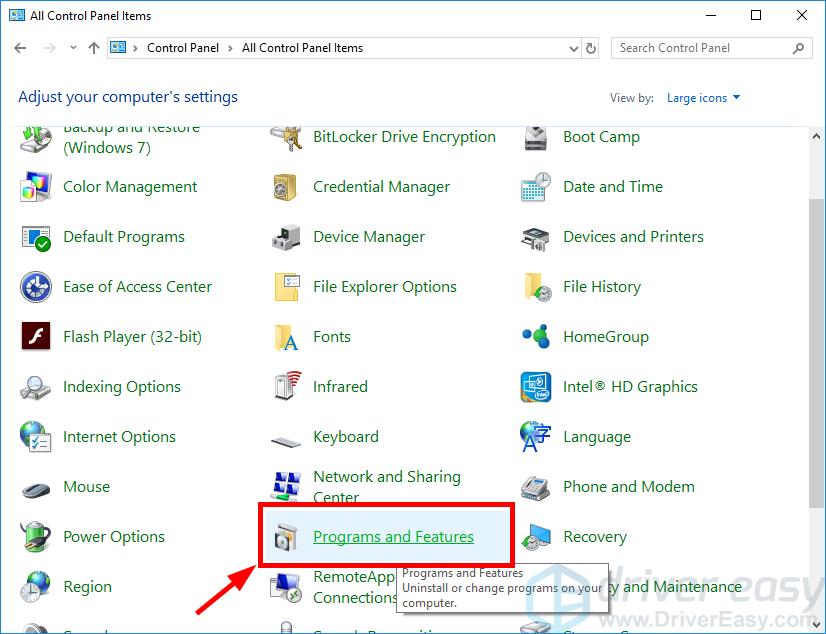Screen dimensions: 826x634
Task: Click the Language icon
Action: point(535,437)
